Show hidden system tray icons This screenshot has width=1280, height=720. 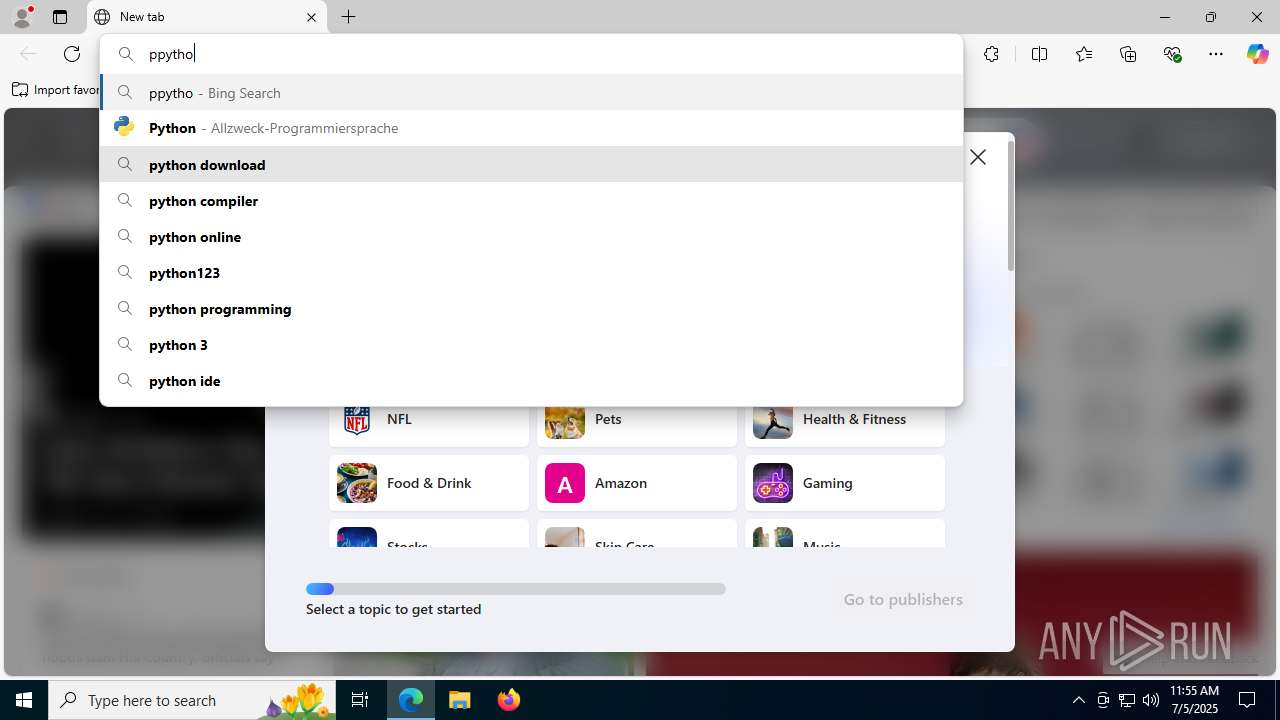[1078, 700]
